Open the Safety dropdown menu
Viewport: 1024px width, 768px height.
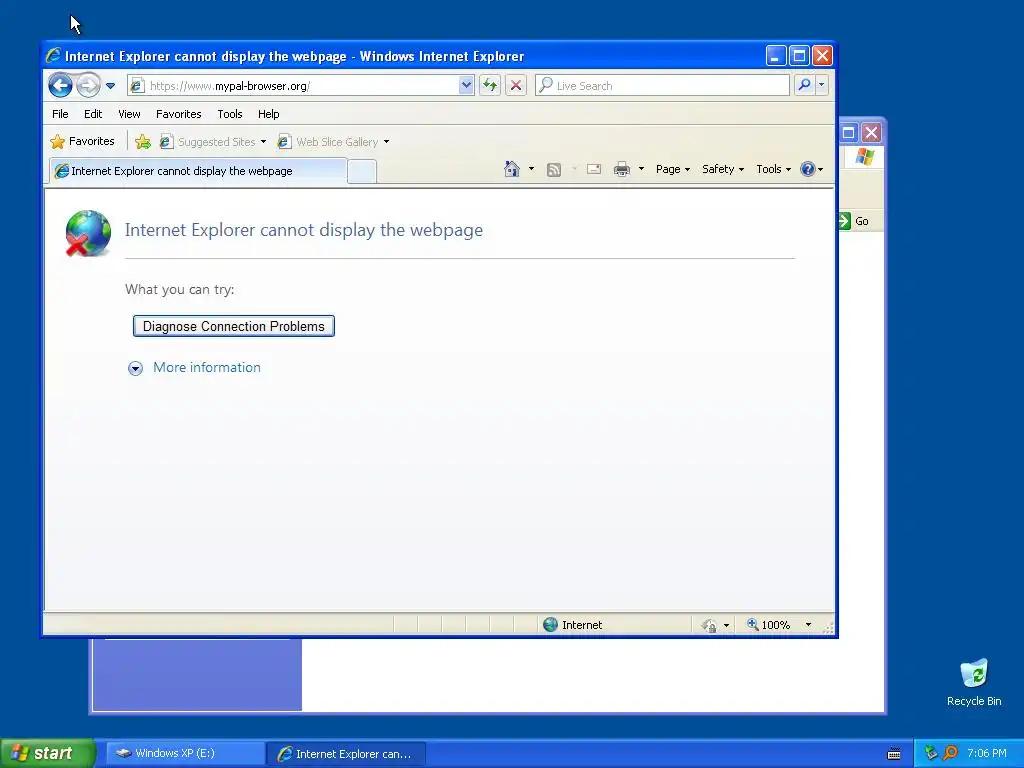click(x=723, y=169)
